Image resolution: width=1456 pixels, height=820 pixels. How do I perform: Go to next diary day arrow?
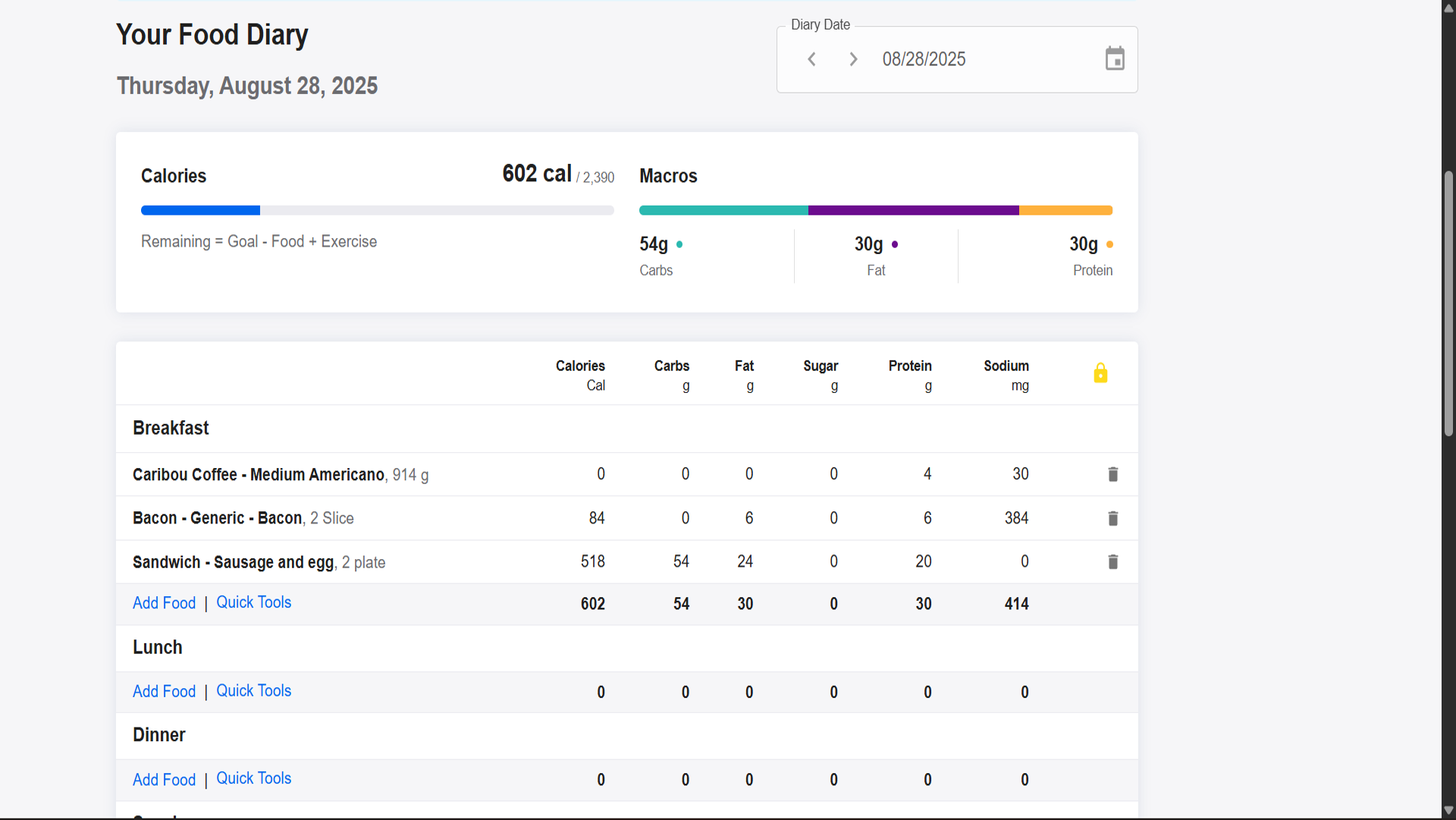853,59
